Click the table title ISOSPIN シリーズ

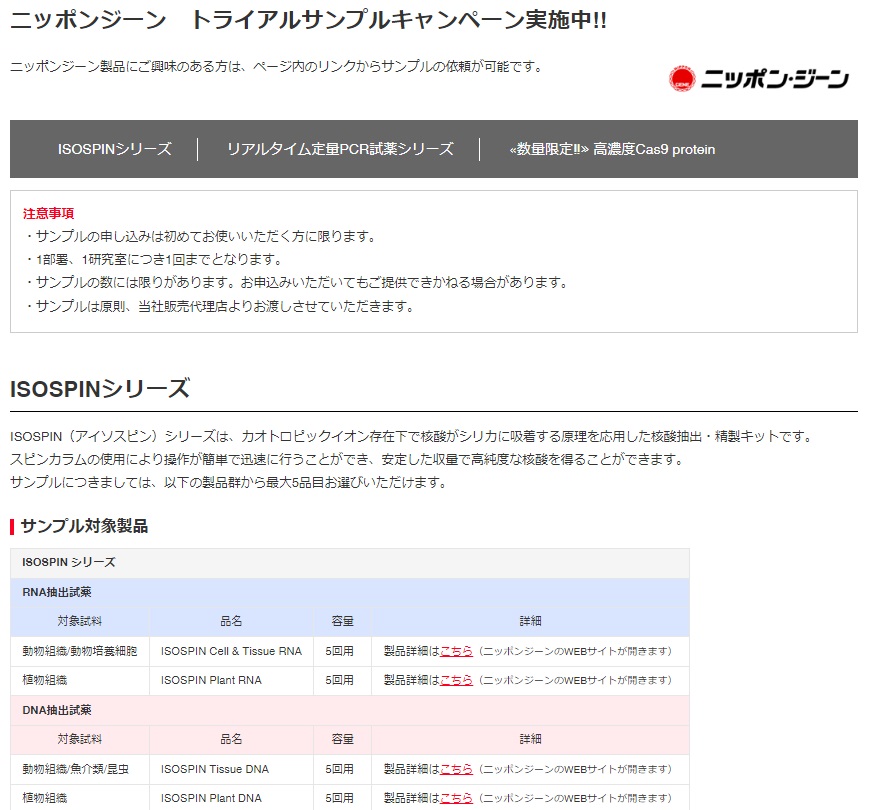[69, 562]
